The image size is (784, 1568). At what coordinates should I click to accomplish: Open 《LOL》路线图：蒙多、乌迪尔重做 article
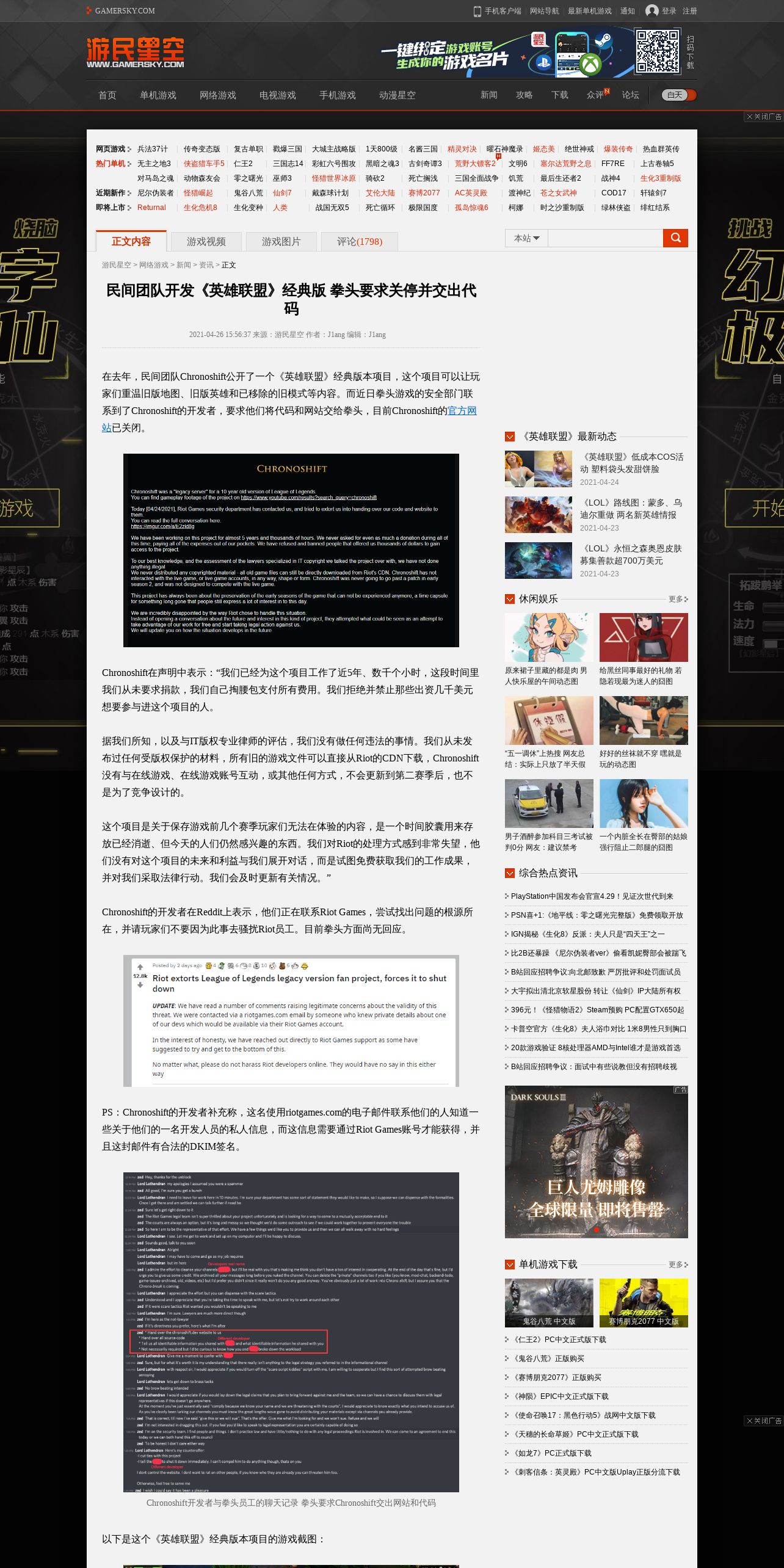[631, 509]
